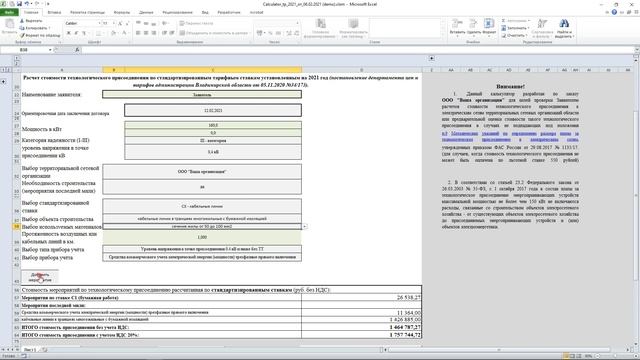Align text left in ribbon
This screenshot has height=360, width=640.
pyautogui.click(x=138, y=33)
